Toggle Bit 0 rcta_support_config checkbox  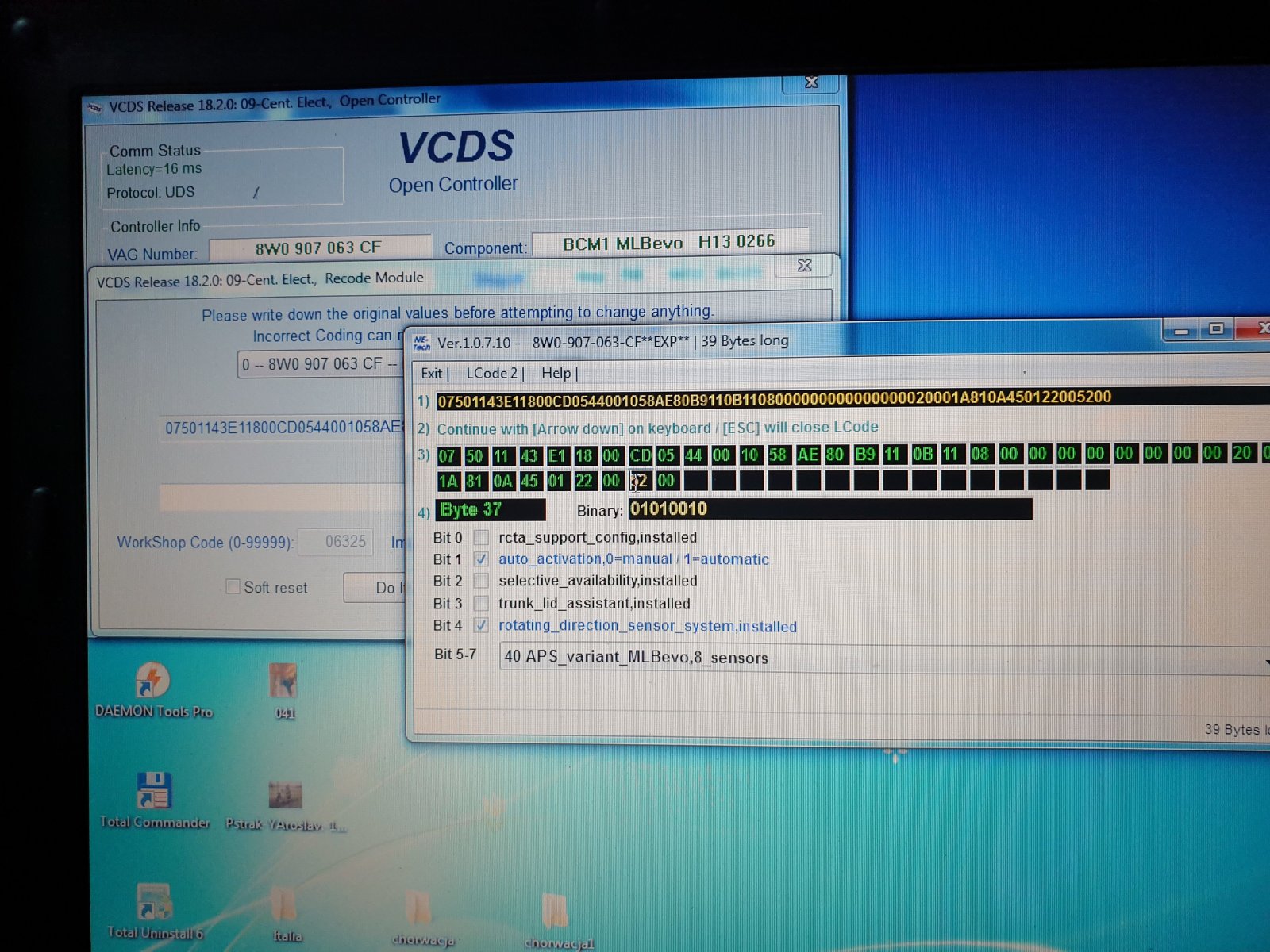[481, 537]
